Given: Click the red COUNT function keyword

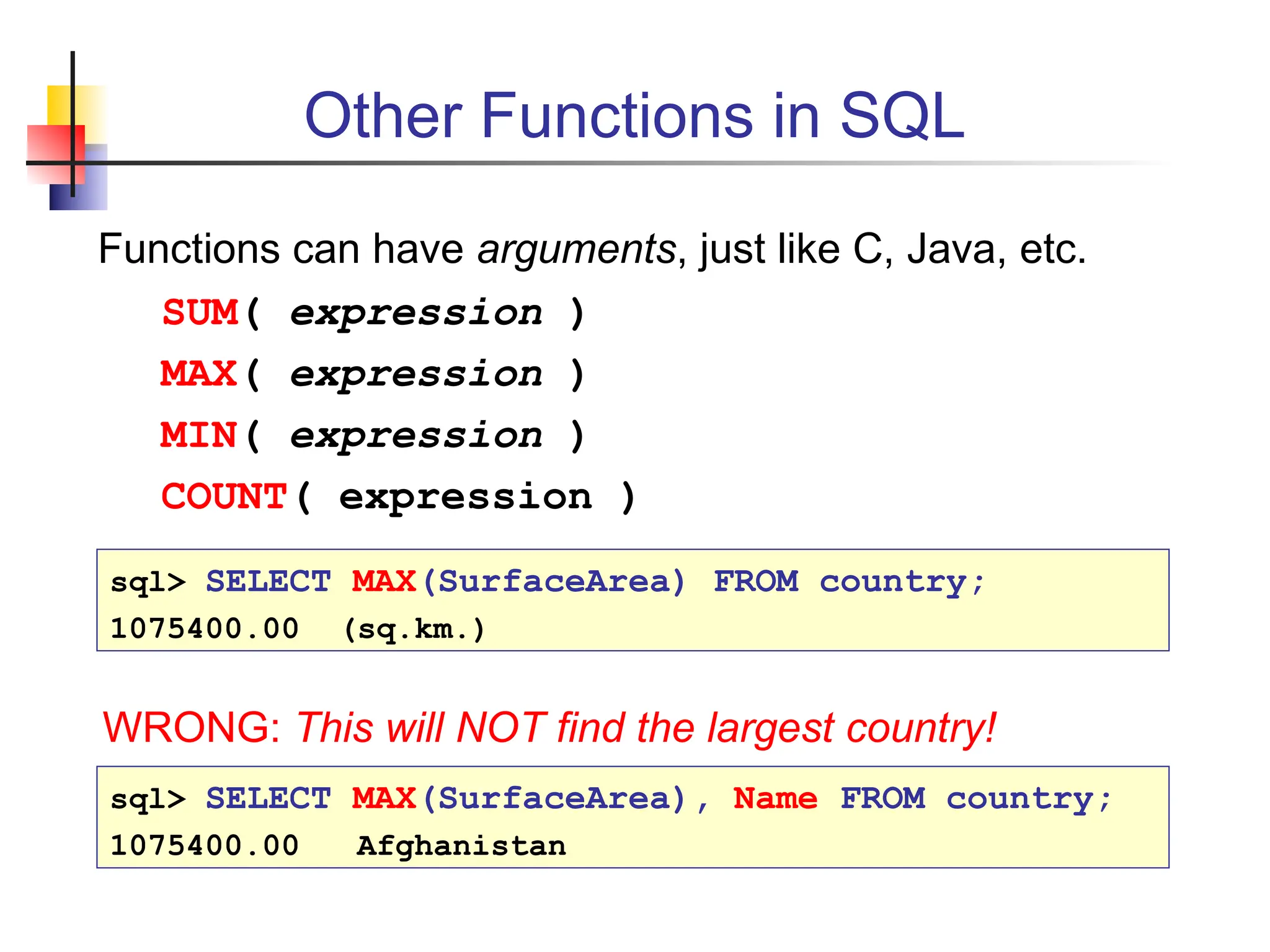Looking at the screenshot, I should point(224,497).
